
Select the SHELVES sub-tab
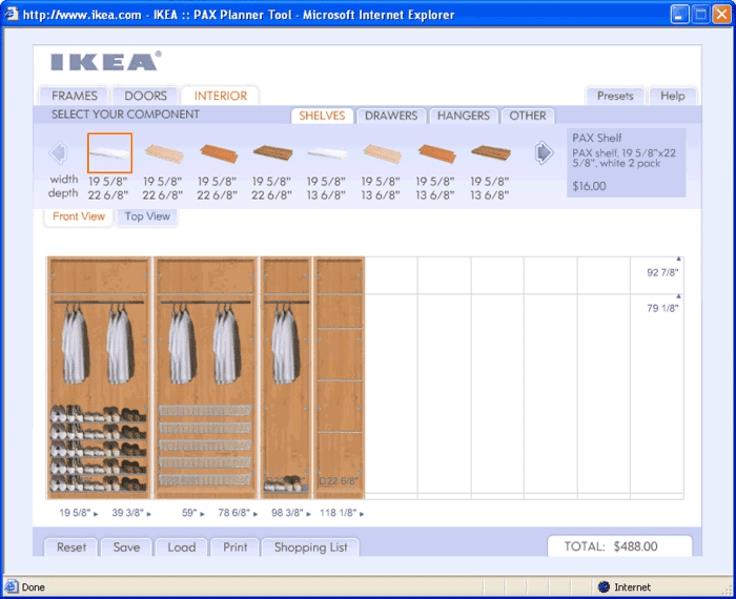point(322,115)
